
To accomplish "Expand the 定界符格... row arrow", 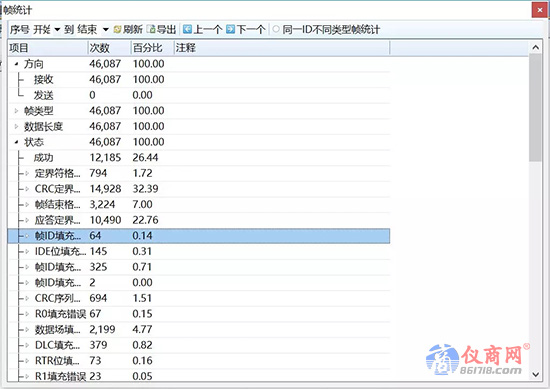I will (x=27, y=173).
